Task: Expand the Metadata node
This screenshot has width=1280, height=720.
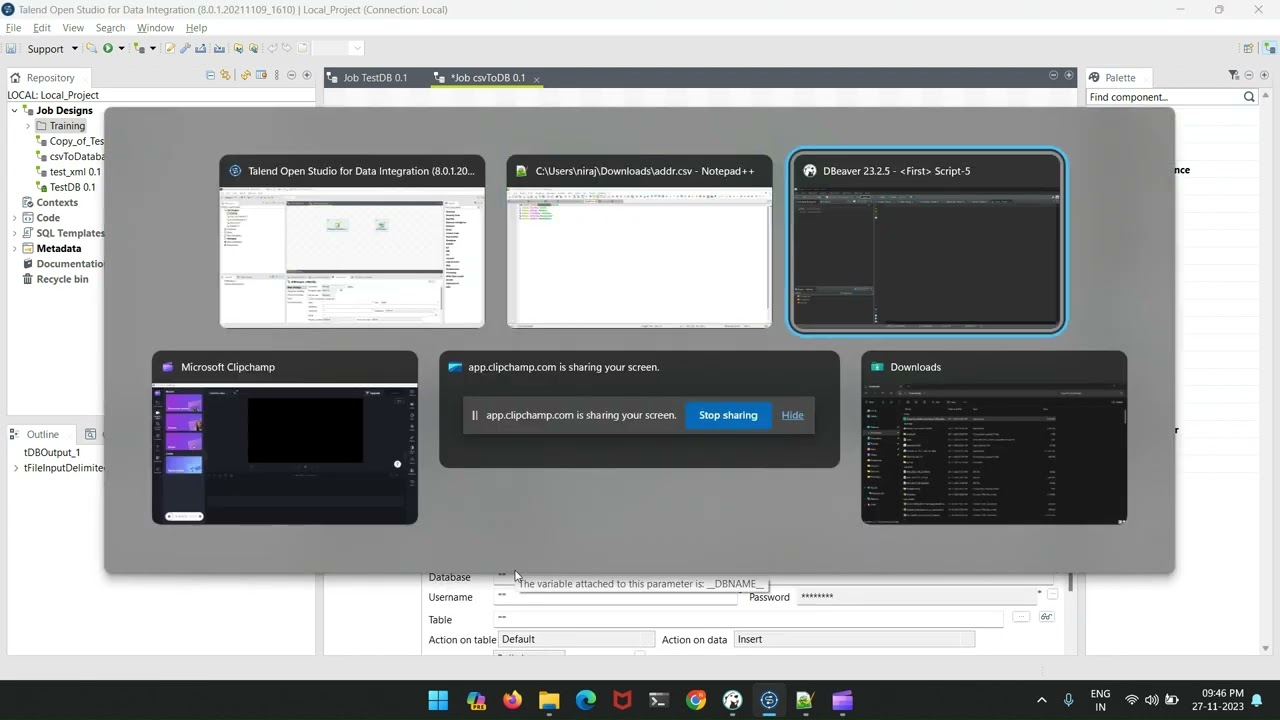Action: (x=14, y=248)
